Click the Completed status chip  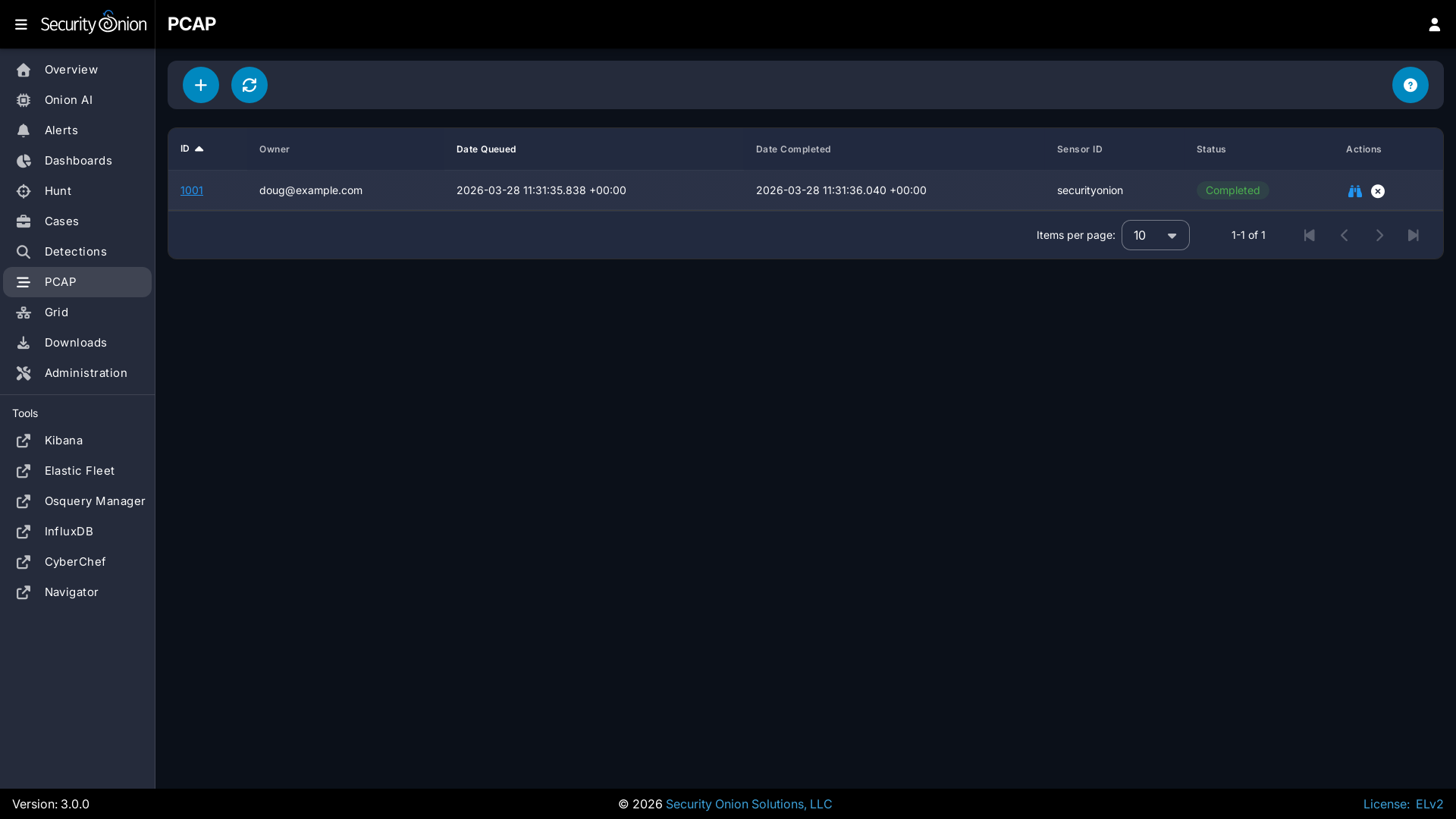(1232, 190)
